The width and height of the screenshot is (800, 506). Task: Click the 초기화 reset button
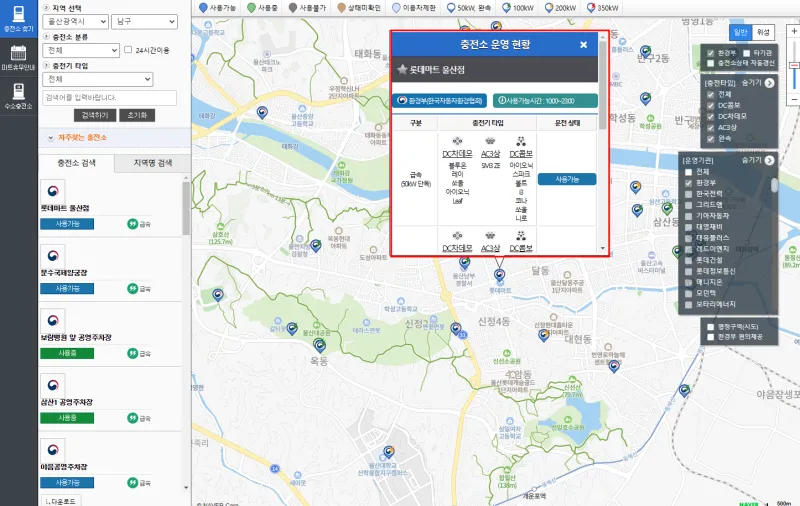[x=137, y=115]
